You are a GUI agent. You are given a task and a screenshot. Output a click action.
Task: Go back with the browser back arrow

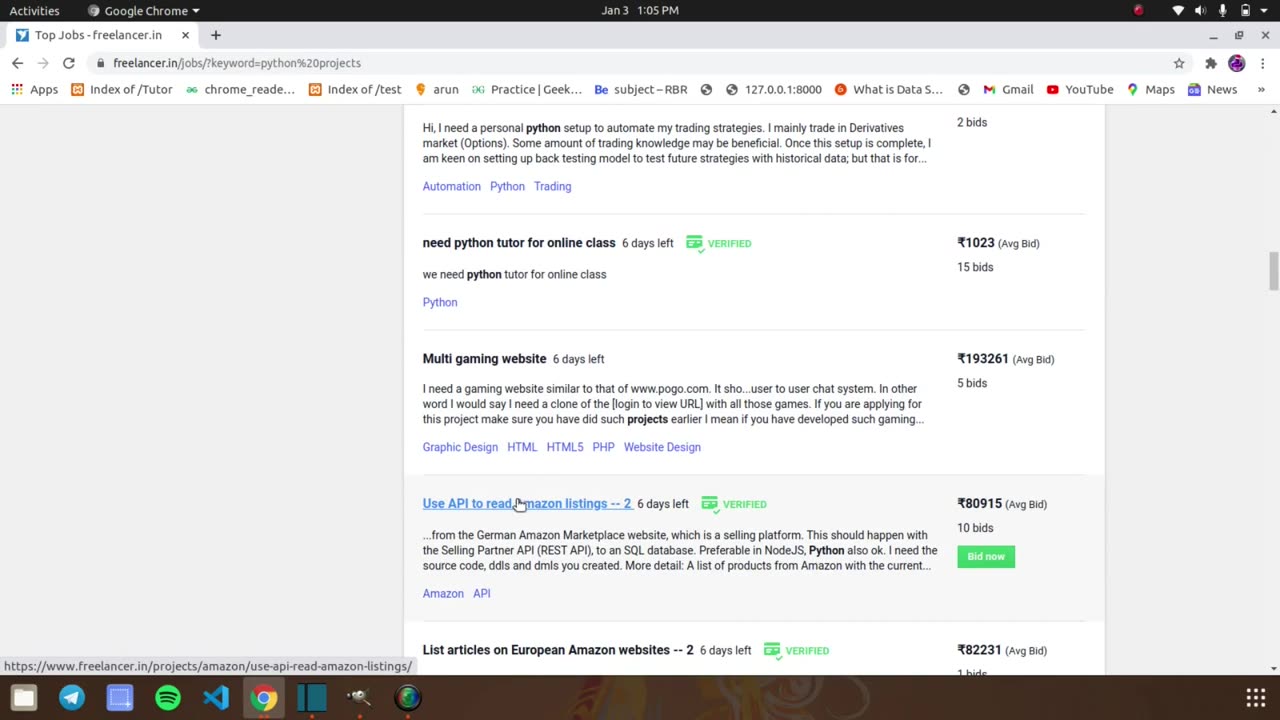[17, 63]
